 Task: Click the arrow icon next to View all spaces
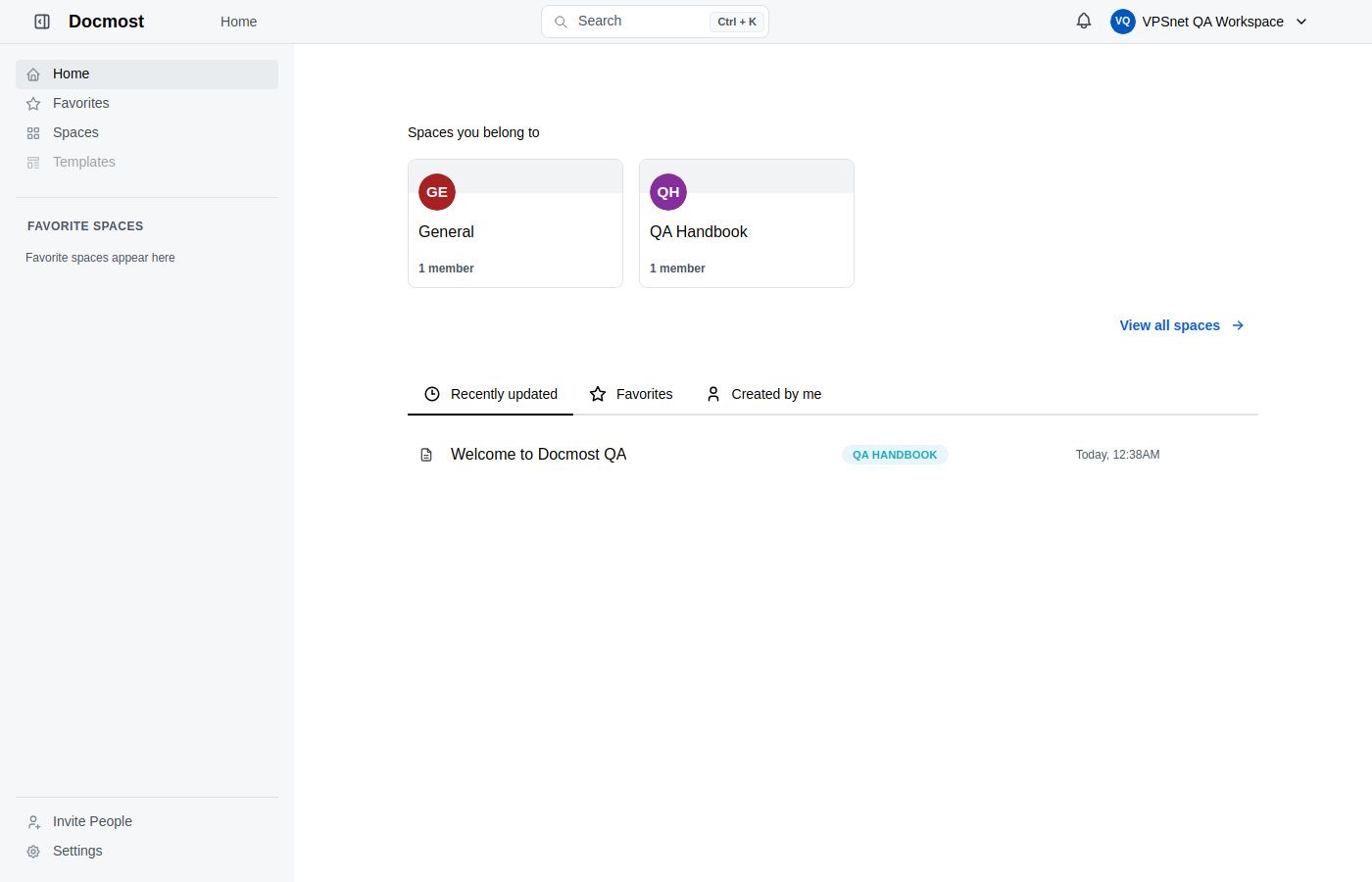(1238, 325)
